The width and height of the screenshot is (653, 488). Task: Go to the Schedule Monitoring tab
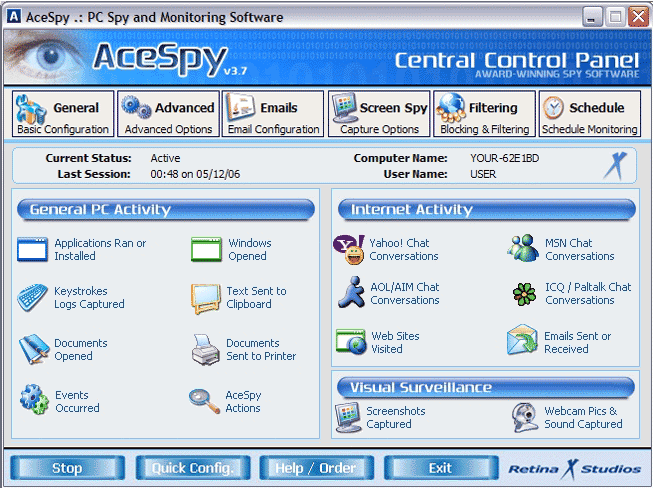(x=589, y=115)
